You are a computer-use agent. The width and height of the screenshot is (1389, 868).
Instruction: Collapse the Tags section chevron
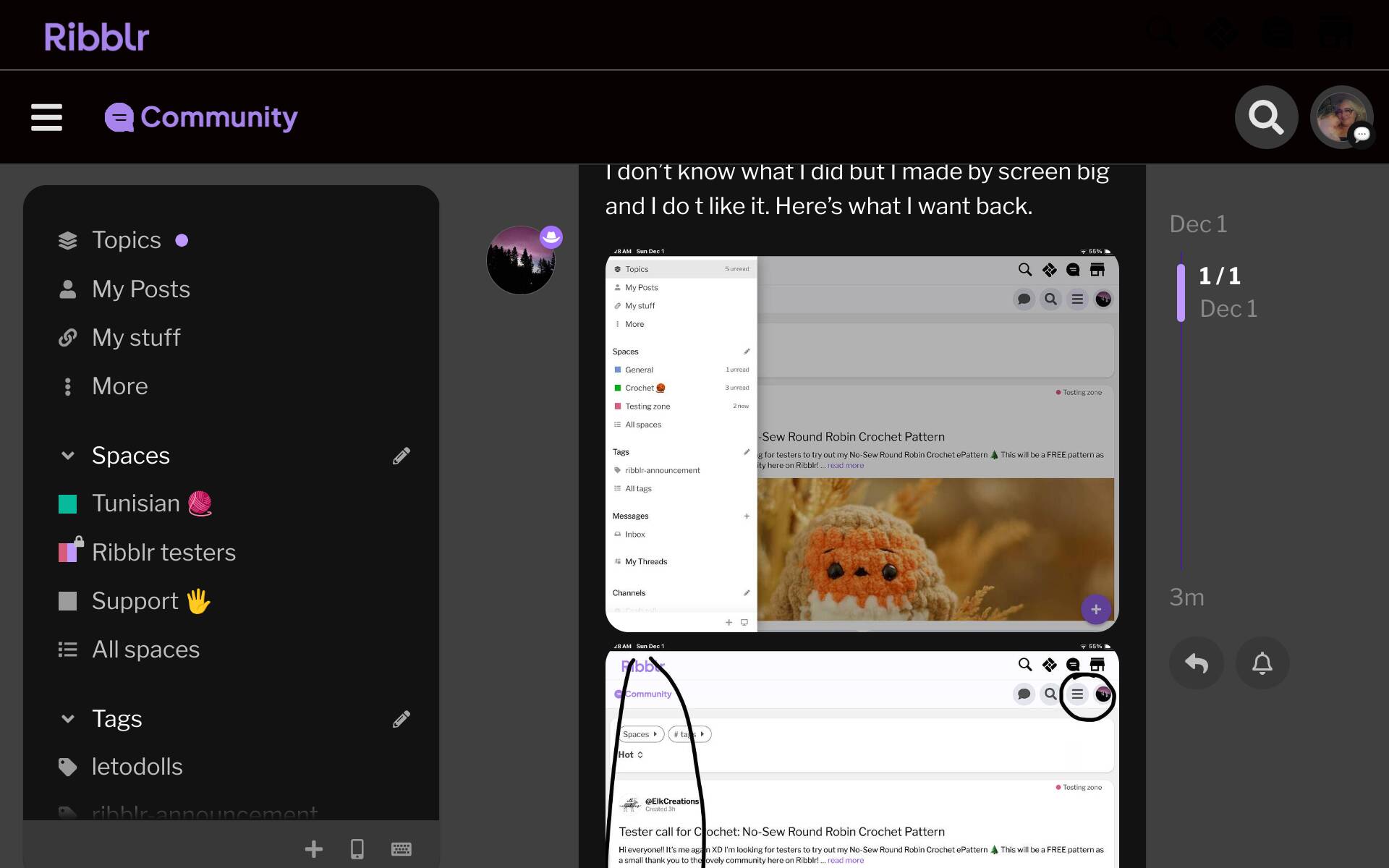coord(68,719)
